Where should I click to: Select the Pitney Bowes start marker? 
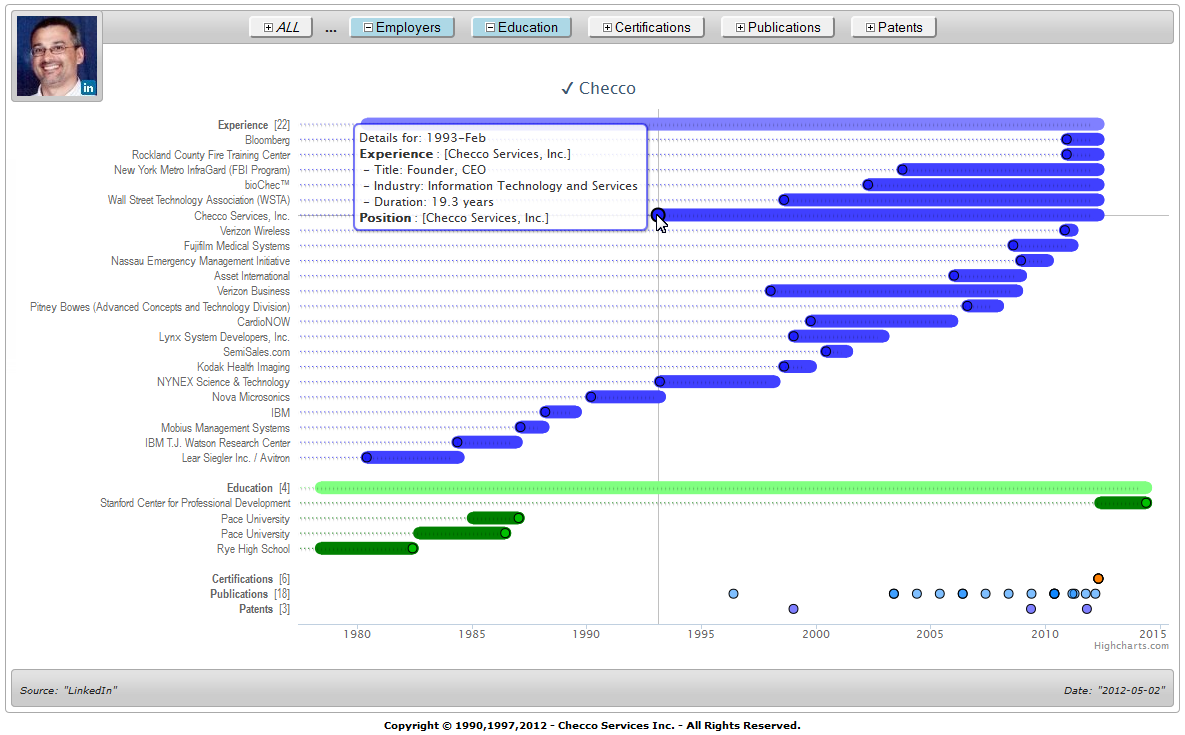point(967,306)
